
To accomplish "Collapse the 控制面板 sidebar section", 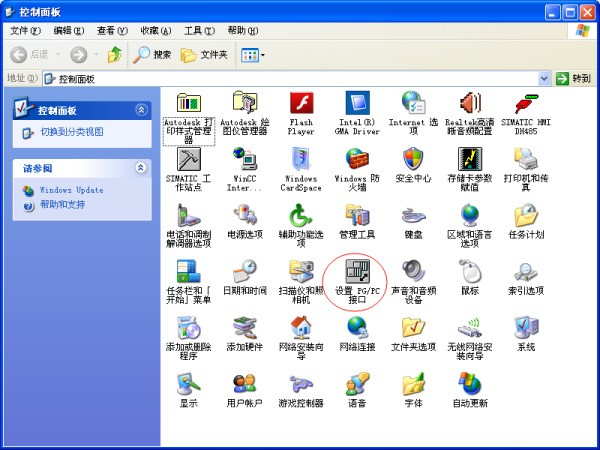I will [141, 110].
